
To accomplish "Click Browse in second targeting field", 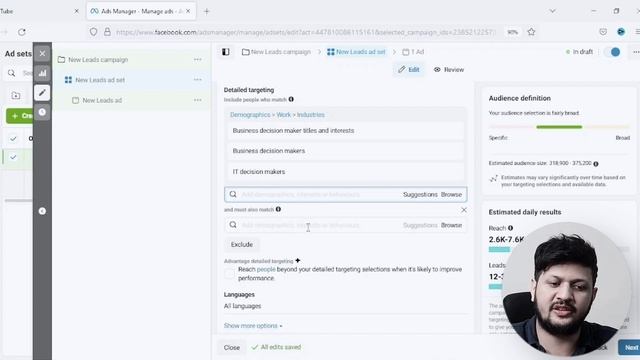I will tap(451, 225).
